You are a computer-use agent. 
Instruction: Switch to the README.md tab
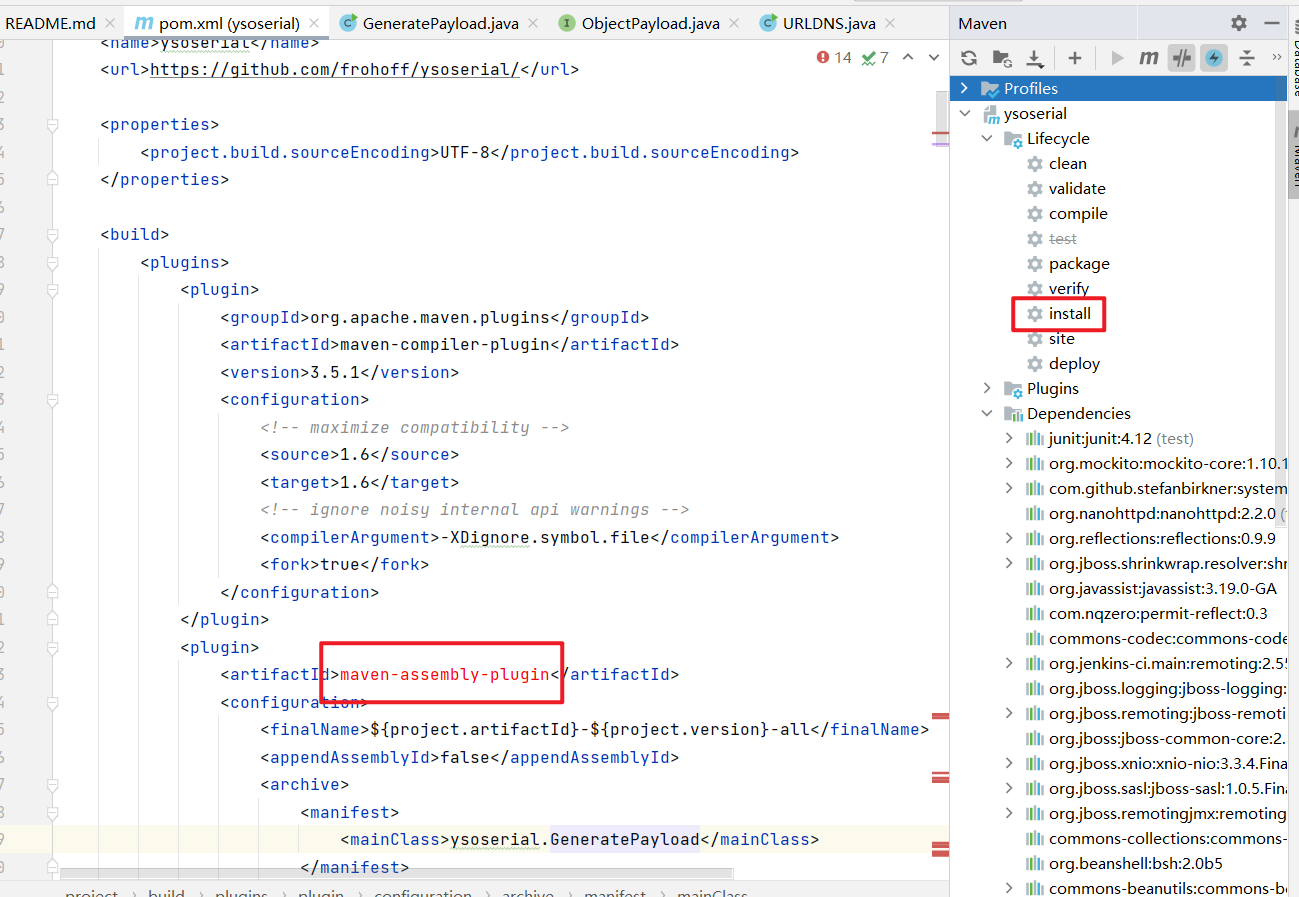50,23
